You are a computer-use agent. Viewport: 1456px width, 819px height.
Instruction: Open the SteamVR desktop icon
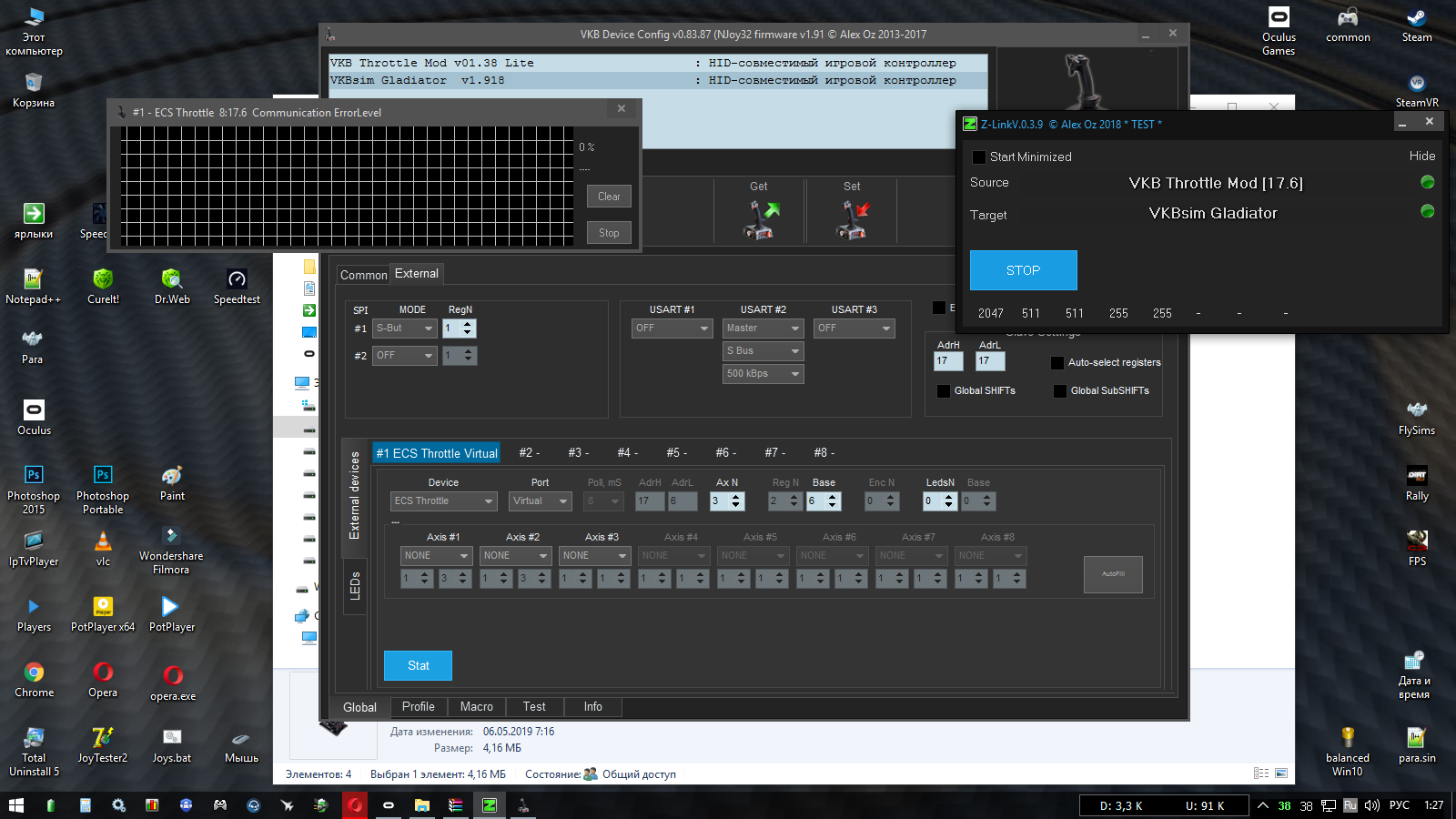tap(1417, 91)
